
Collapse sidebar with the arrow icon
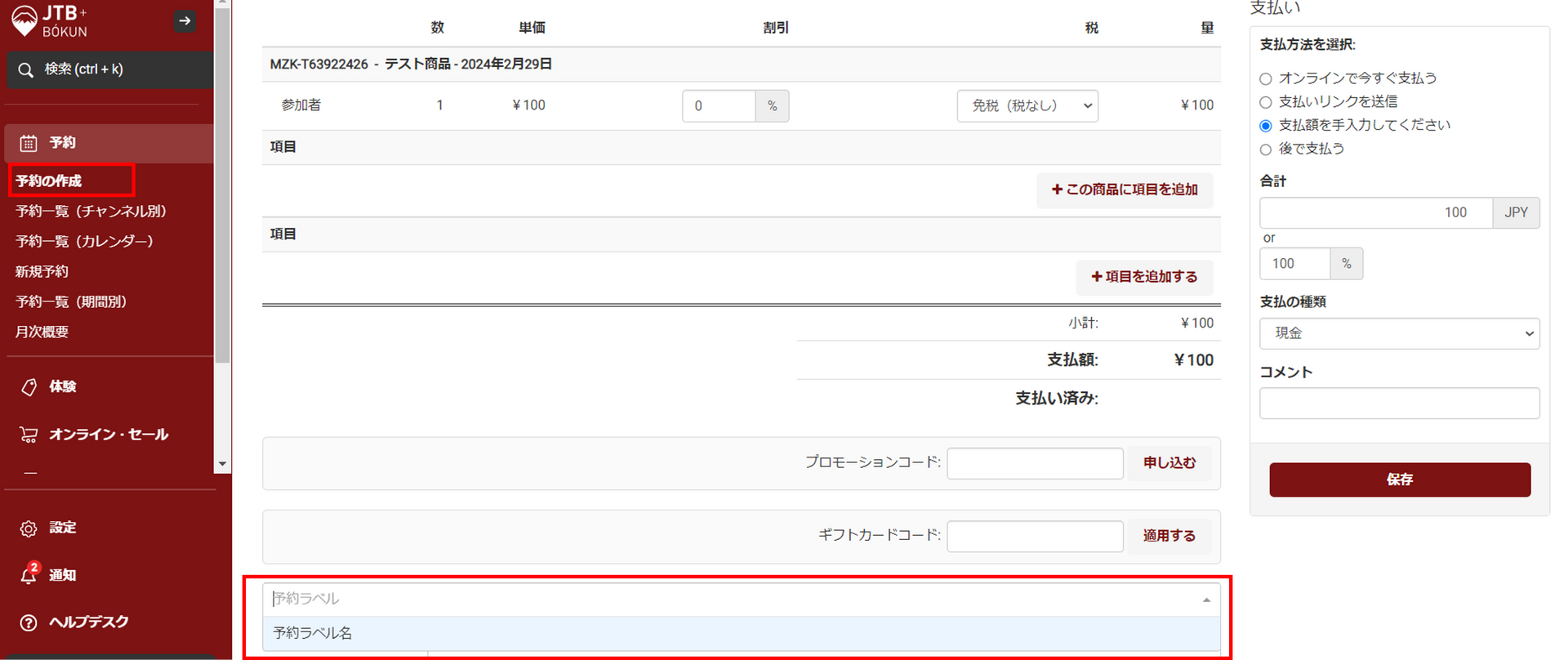click(x=185, y=21)
